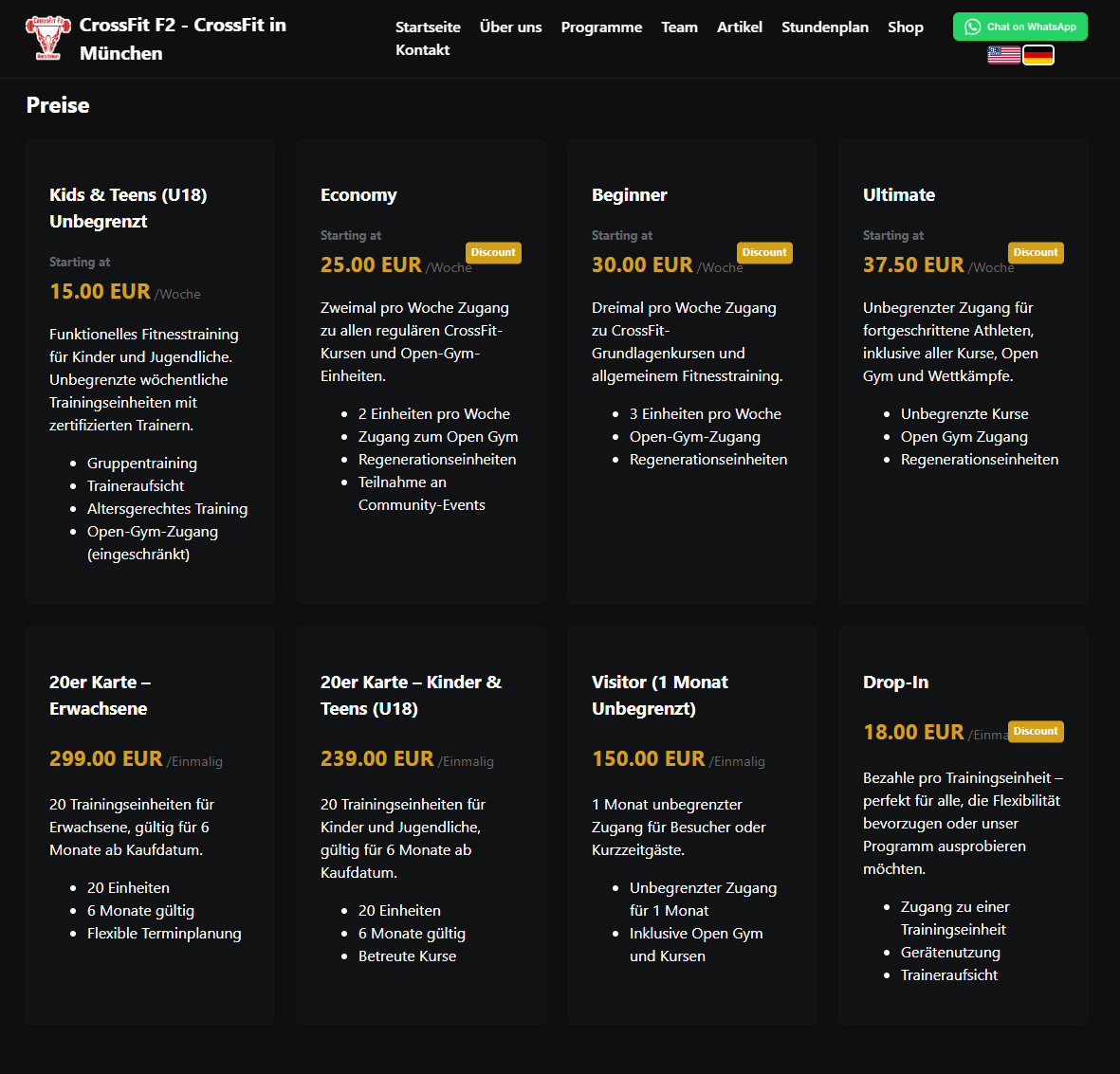Click the 299.00 EUR price on 20er Karte
The width and height of the screenshot is (1120, 1074).
click(x=105, y=758)
